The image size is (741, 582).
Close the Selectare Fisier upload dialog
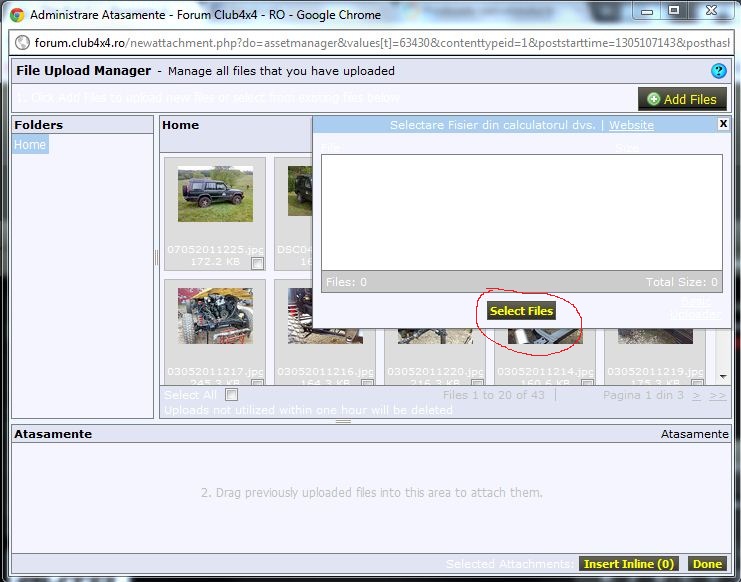click(x=723, y=124)
